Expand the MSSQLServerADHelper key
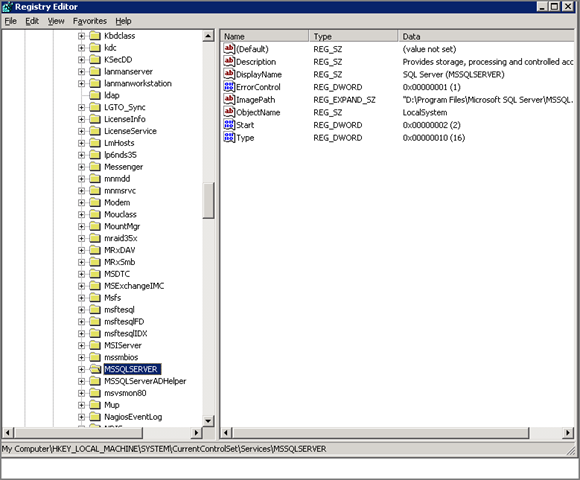This screenshot has height=480, width=580. (x=81, y=381)
